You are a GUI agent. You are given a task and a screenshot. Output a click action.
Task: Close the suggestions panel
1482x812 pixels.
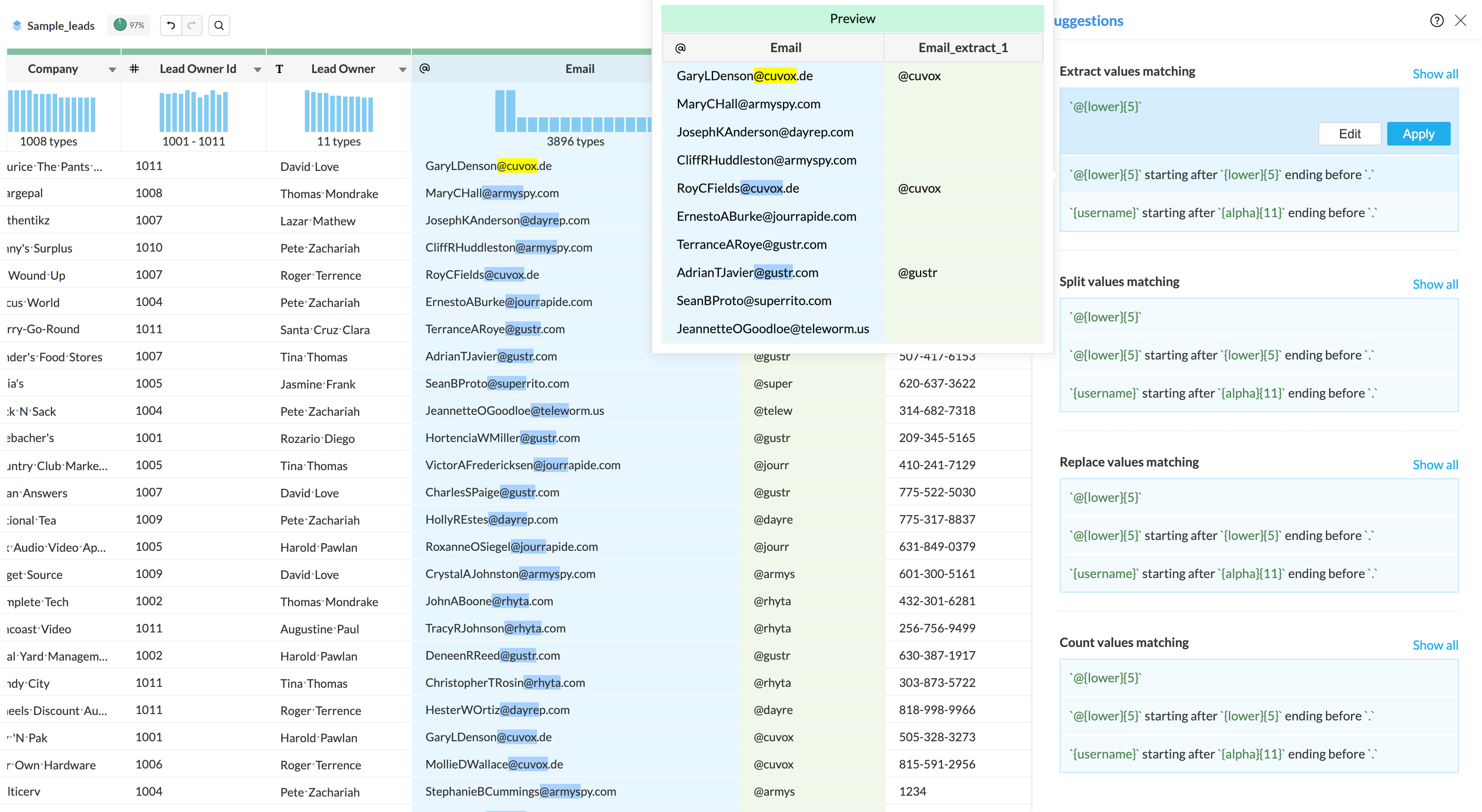click(1460, 21)
